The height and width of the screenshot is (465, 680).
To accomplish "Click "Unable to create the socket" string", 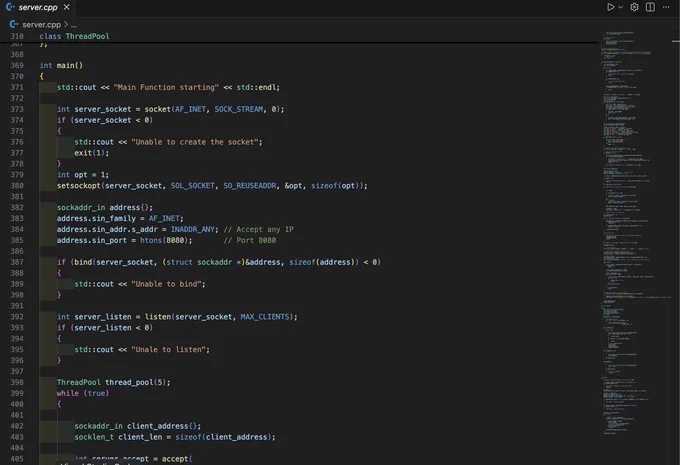I will [195, 142].
